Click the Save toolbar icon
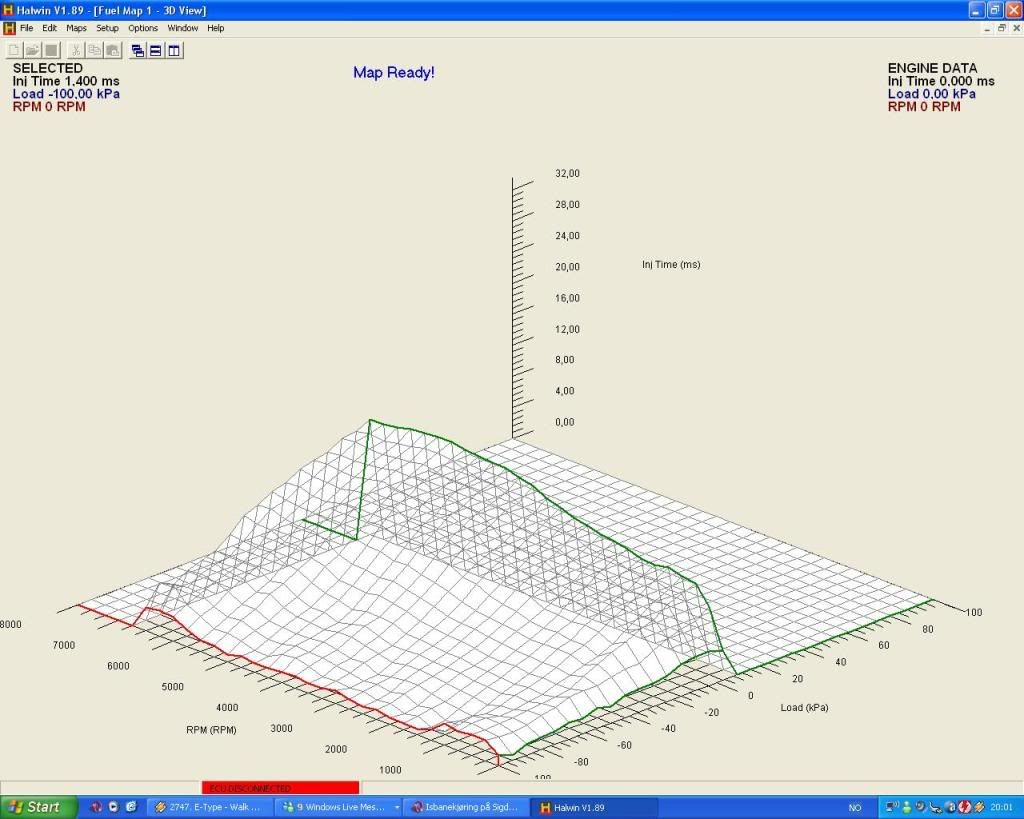This screenshot has width=1024, height=819. pyautogui.click(x=50, y=50)
